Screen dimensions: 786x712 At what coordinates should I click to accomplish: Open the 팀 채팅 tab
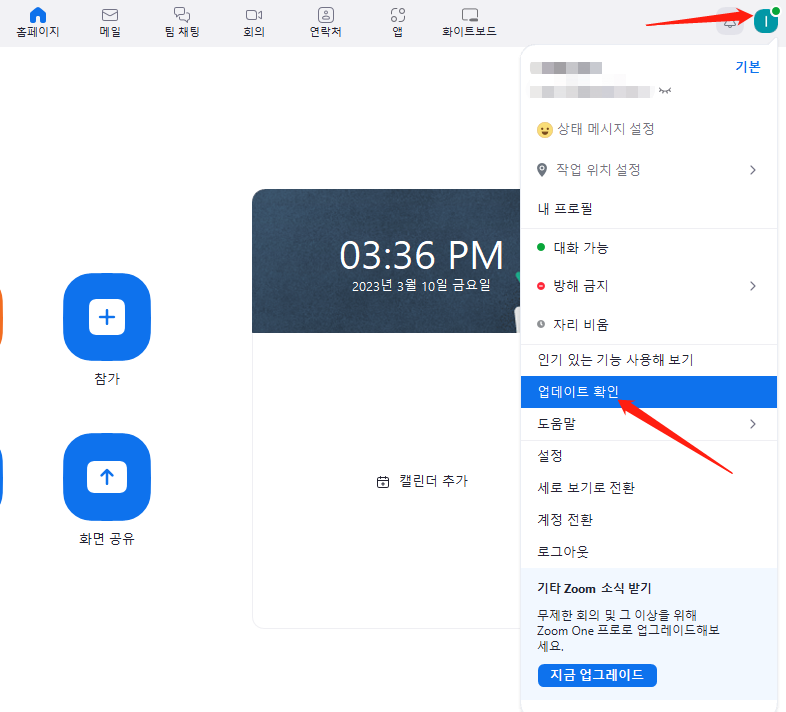[182, 23]
